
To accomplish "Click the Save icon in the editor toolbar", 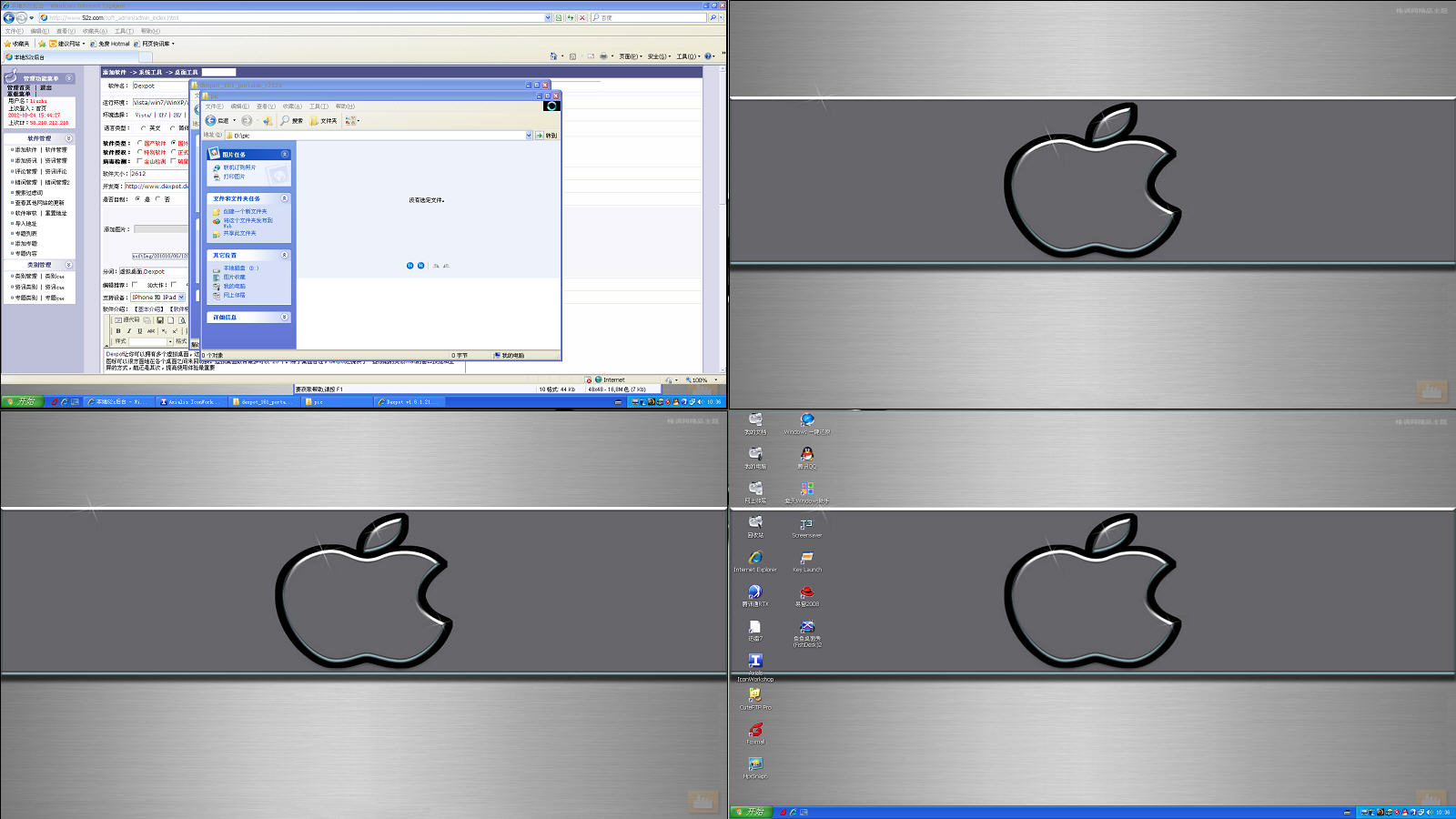I will [x=160, y=320].
